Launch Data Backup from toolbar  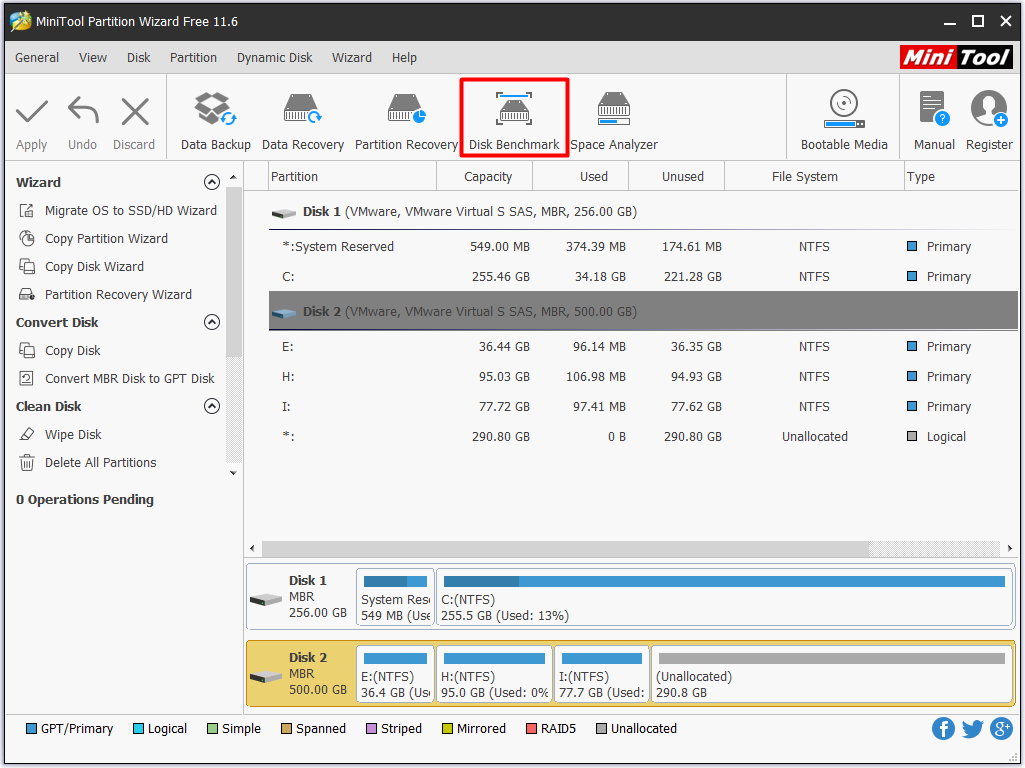215,119
